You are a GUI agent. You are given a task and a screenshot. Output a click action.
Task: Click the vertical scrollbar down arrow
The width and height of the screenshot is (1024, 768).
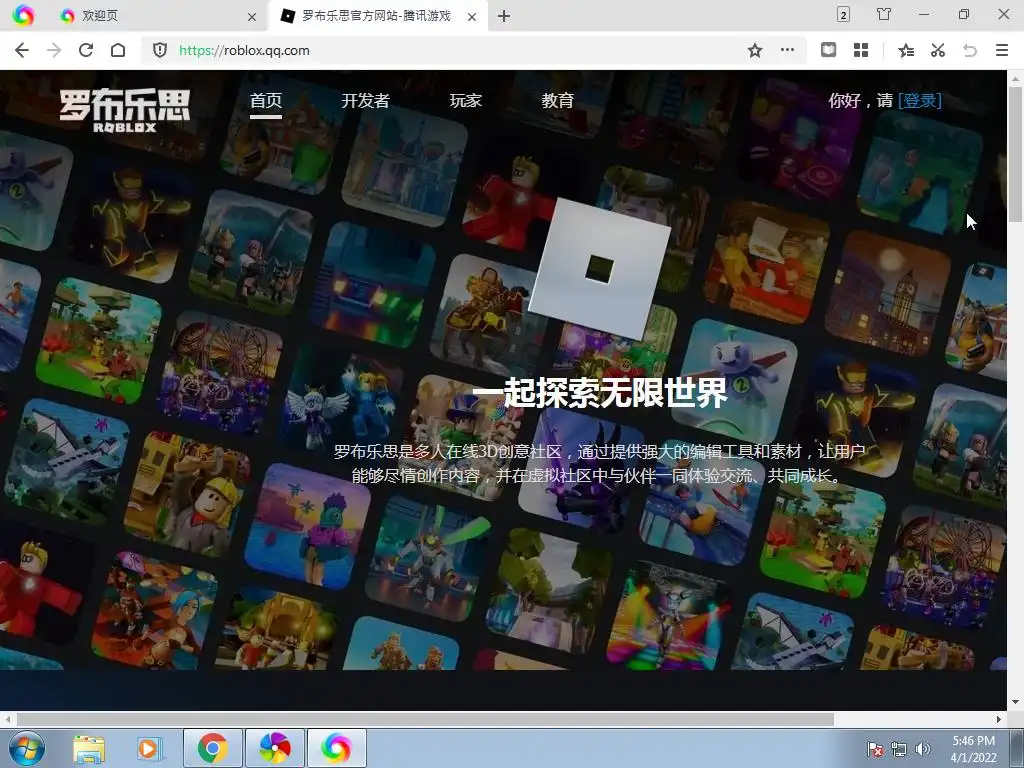point(1016,702)
